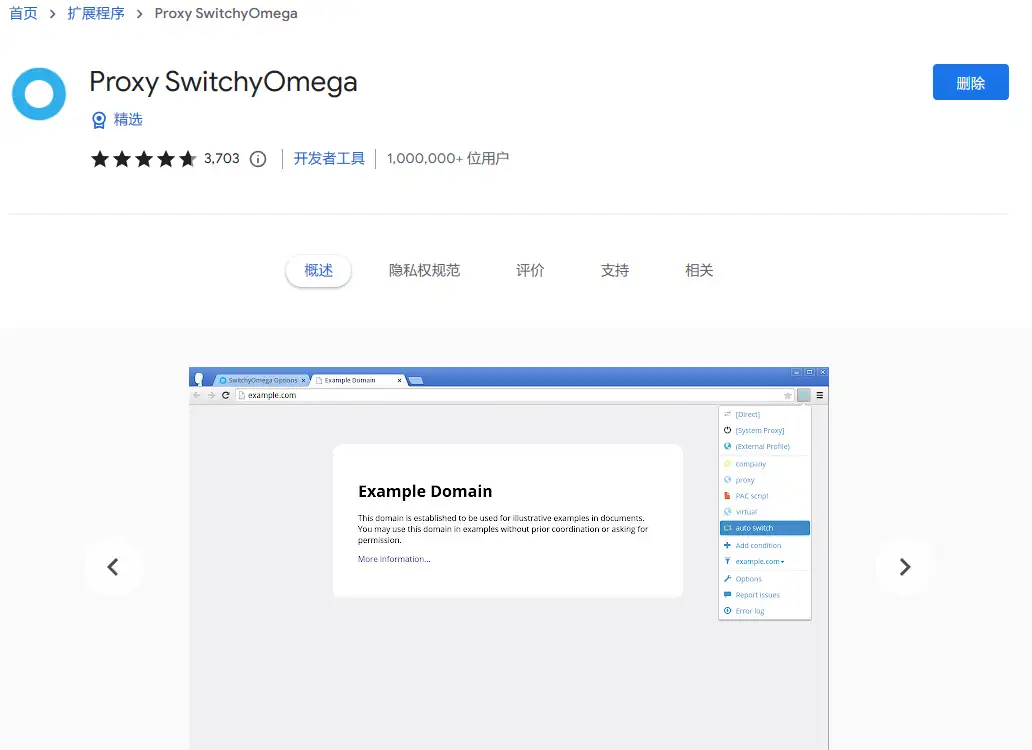The height and width of the screenshot is (750, 1032).
Task: Go to the previous screenshot arrow
Action: point(114,567)
